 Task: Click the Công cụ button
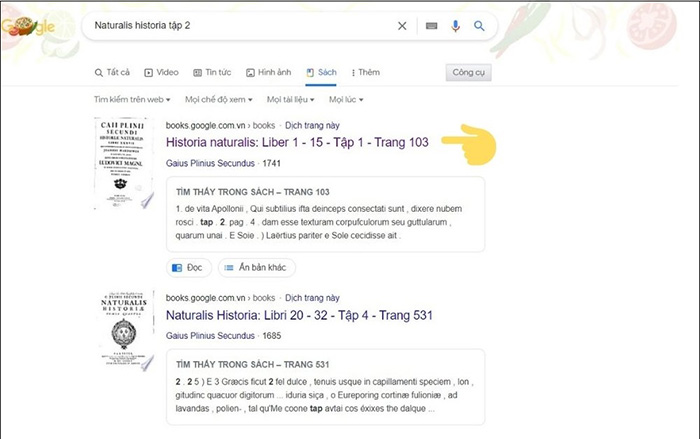[x=469, y=73]
